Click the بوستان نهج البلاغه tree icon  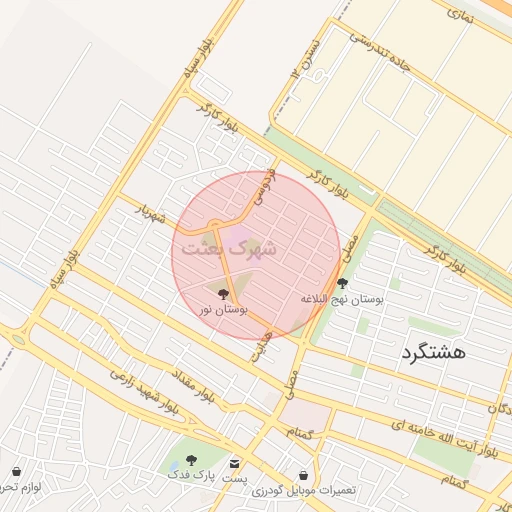[x=342, y=284]
